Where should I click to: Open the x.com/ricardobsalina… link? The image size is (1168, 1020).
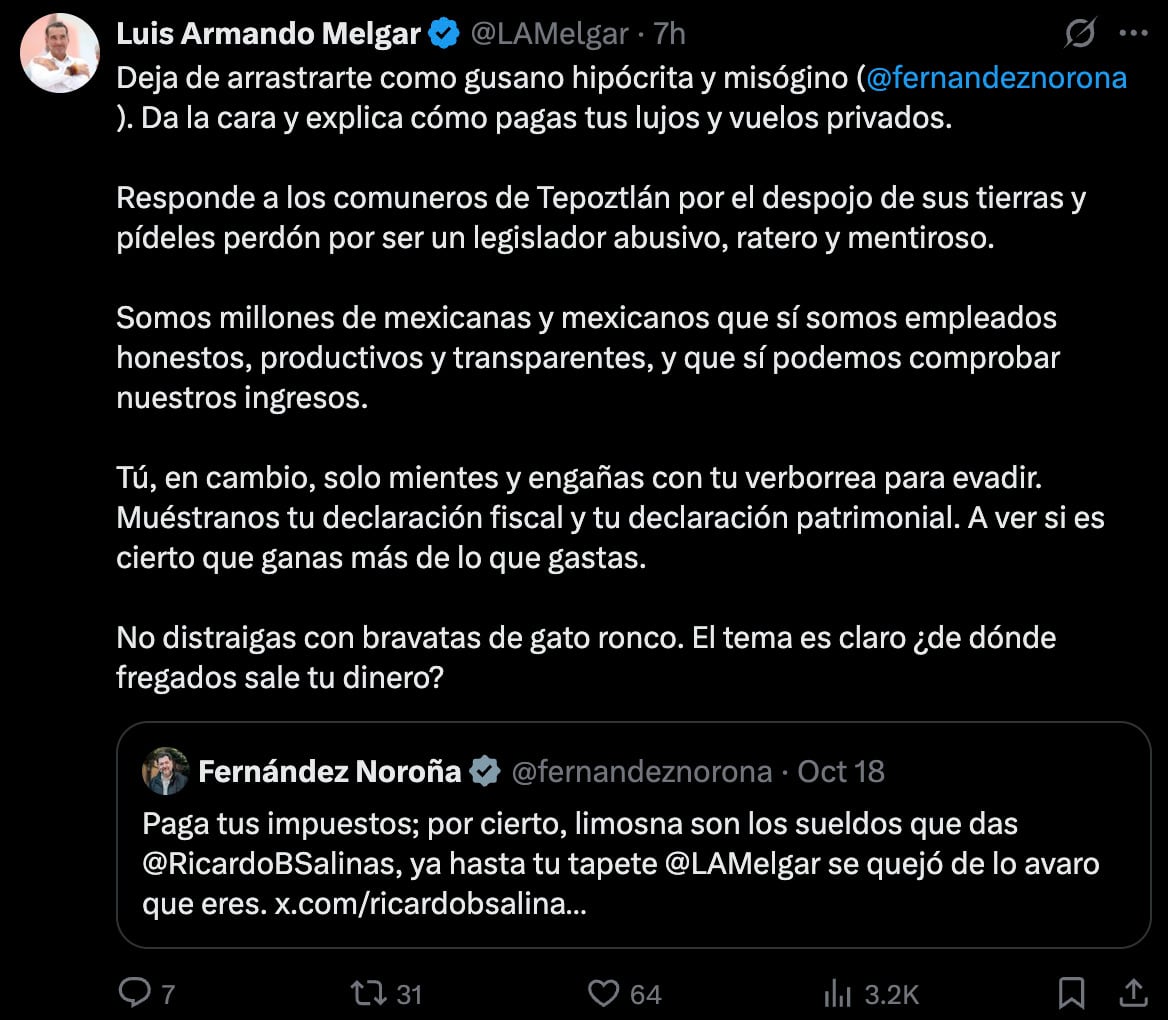click(x=430, y=905)
